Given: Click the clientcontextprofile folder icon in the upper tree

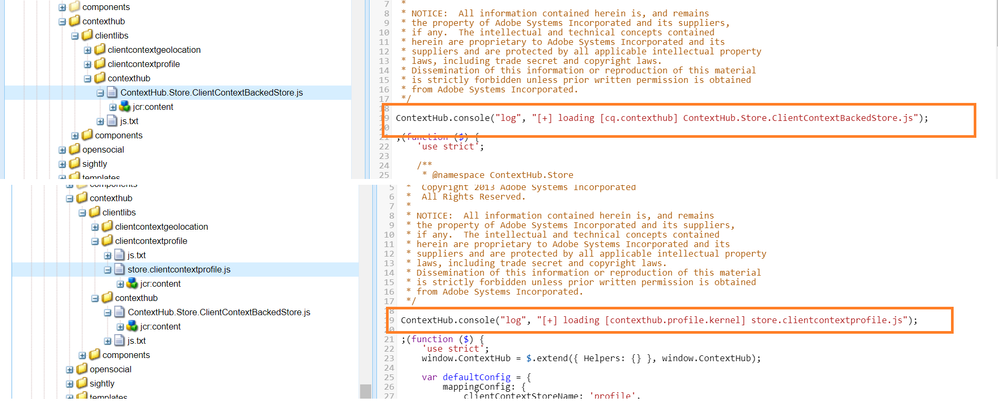Looking at the screenshot, I should tap(100, 64).
